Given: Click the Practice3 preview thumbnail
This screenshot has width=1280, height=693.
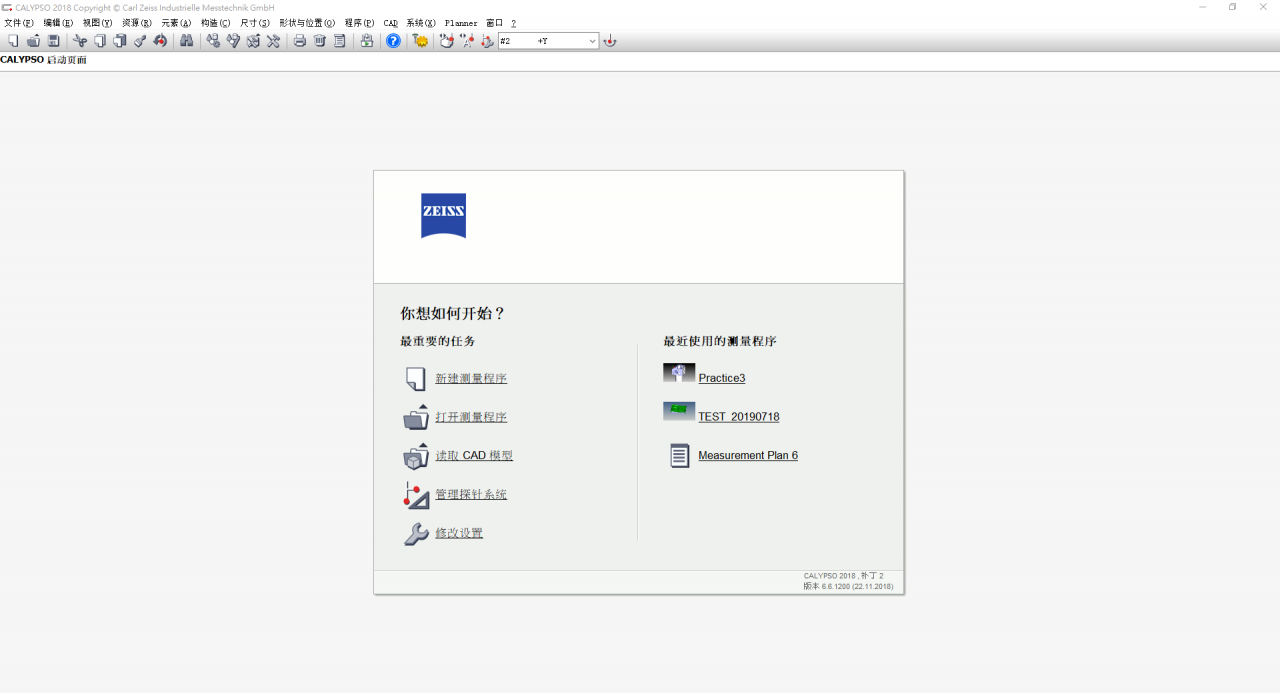Looking at the screenshot, I should 679,373.
